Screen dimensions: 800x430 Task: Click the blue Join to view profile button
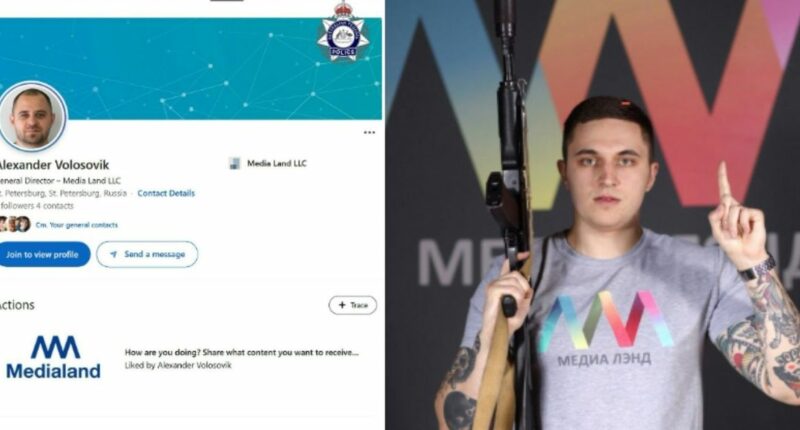pyautogui.click(x=43, y=254)
